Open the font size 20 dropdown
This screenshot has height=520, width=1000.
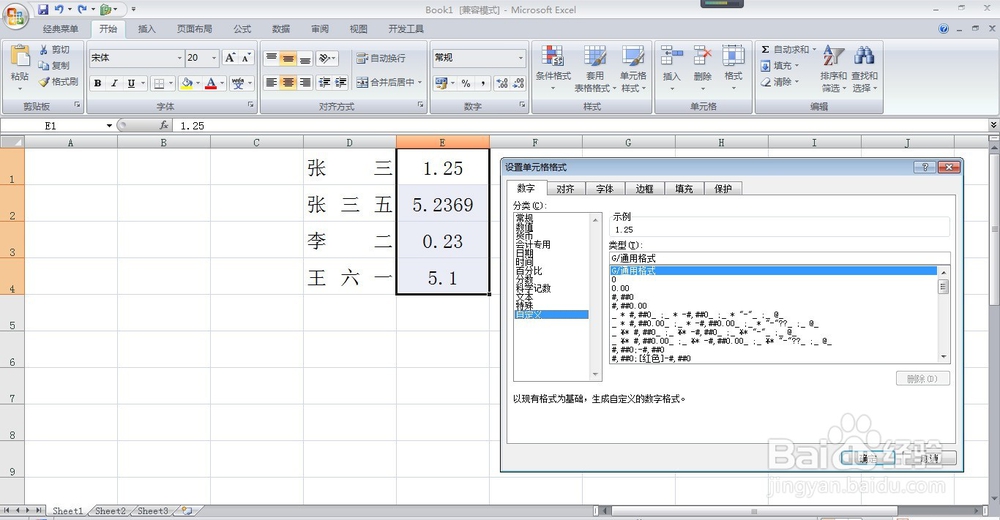pos(214,58)
